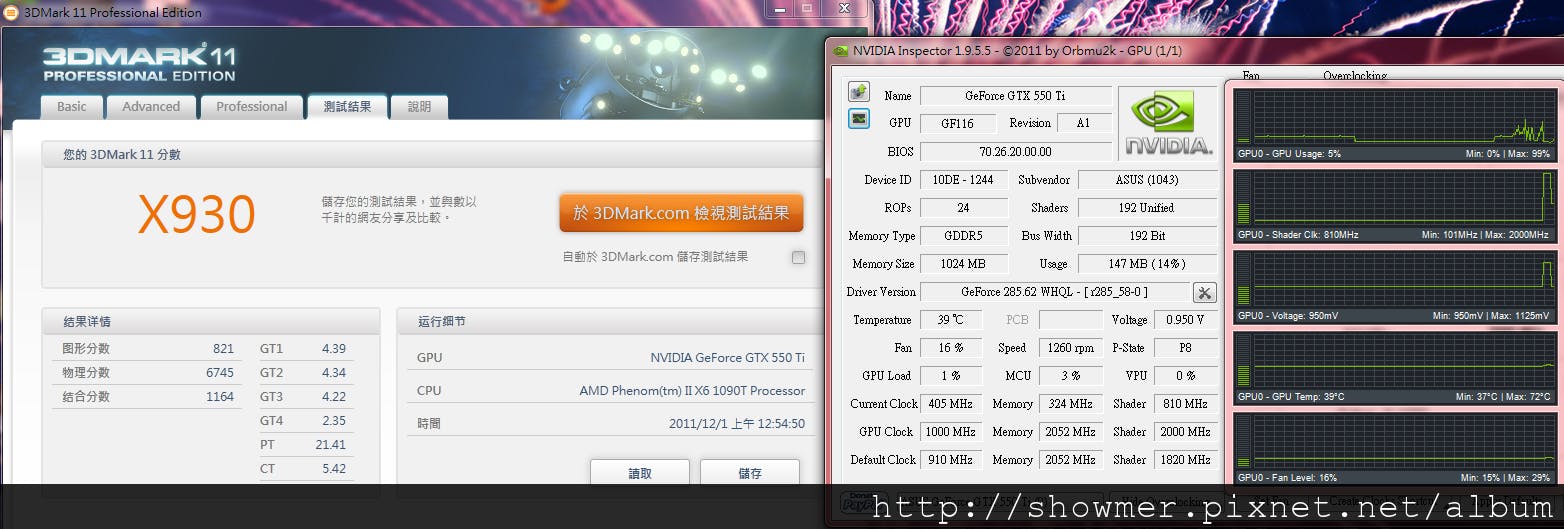Viewport: 1564px width, 529px height.
Task: Click the BIOS field 70.26.20.00.00
Action: [1015, 152]
